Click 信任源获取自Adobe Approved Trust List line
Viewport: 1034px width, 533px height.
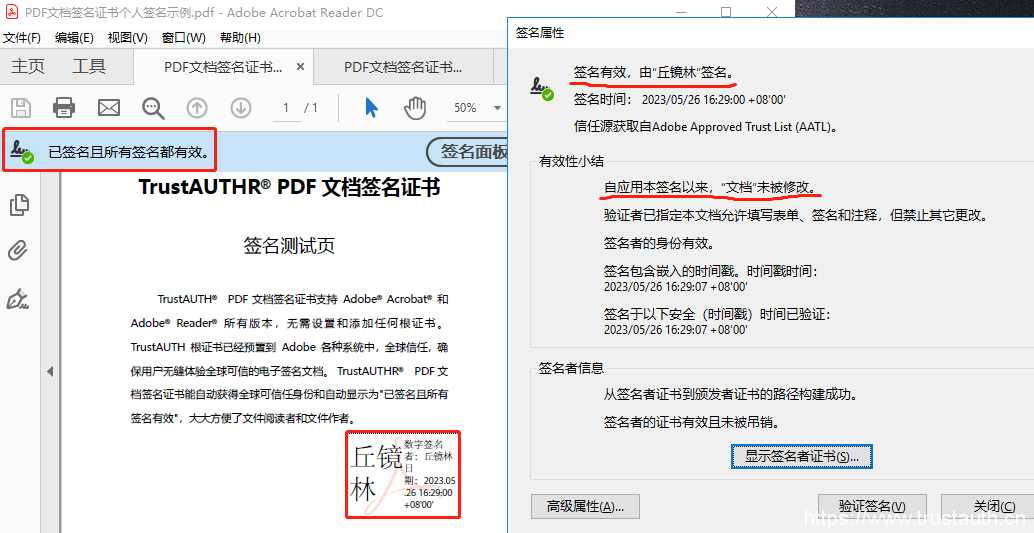[x=706, y=127]
